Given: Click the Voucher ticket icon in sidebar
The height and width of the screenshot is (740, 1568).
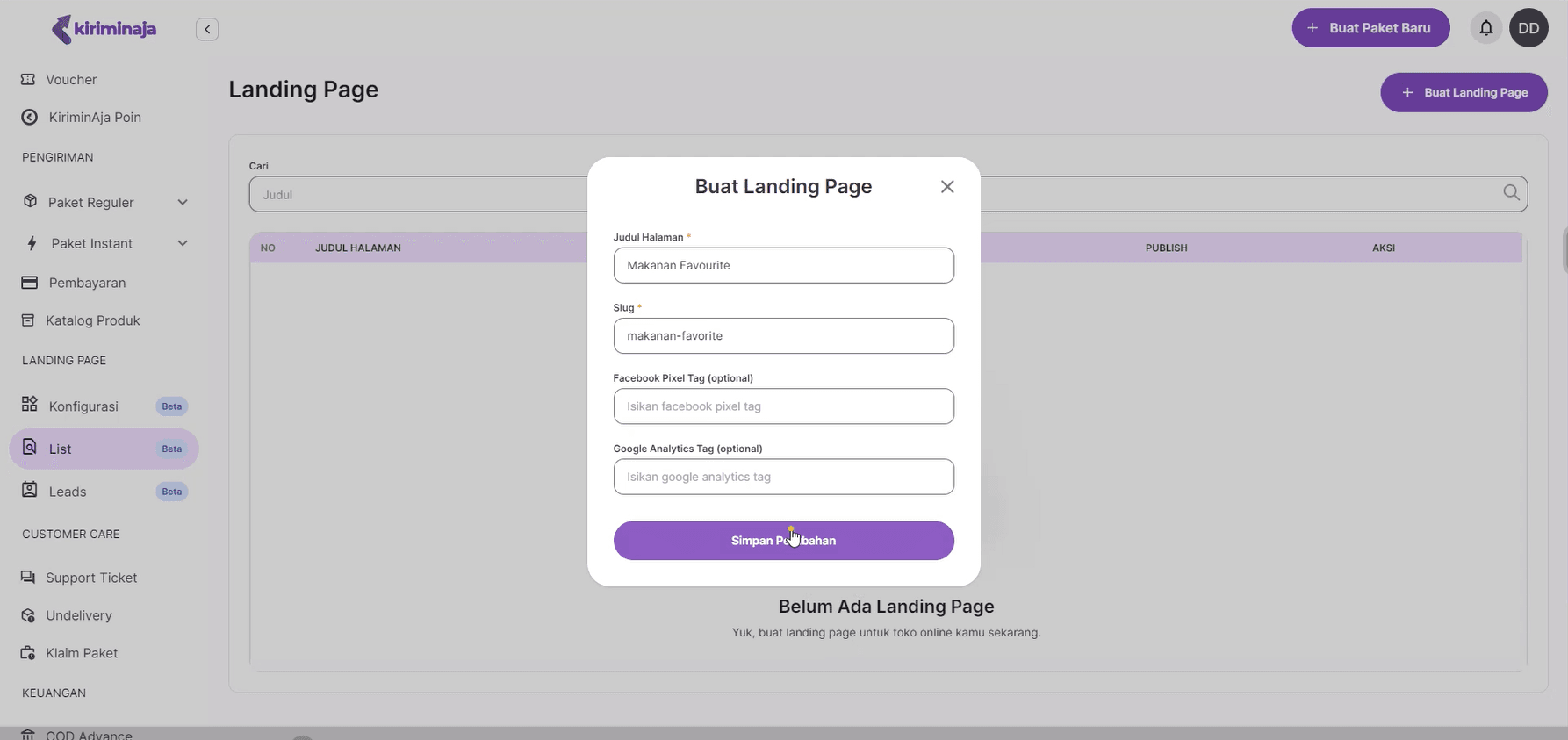Looking at the screenshot, I should [28, 79].
